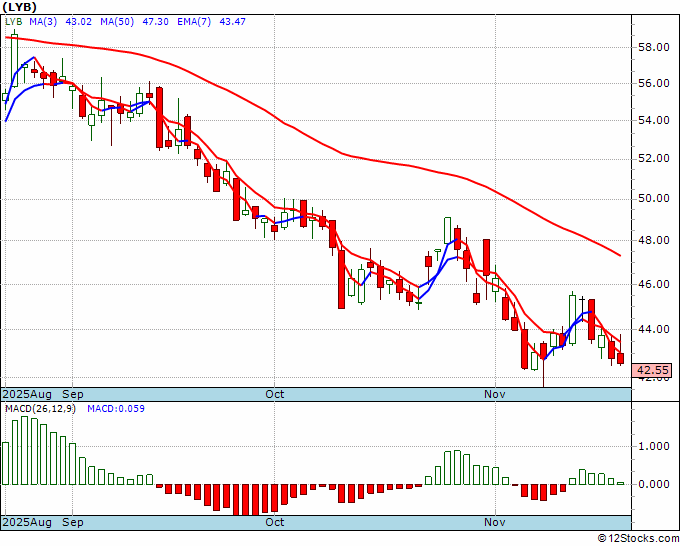Click Sep on MACD panel time axis

(x=72, y=522)
